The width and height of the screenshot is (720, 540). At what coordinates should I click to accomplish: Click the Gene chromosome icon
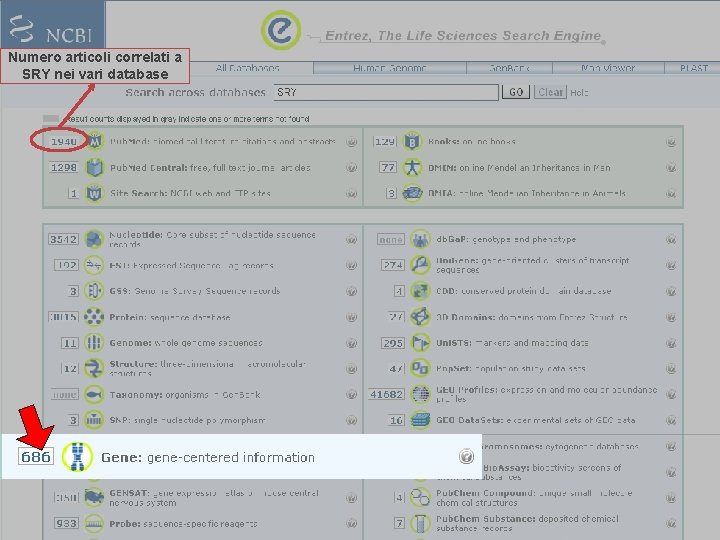tap(78, 457)
